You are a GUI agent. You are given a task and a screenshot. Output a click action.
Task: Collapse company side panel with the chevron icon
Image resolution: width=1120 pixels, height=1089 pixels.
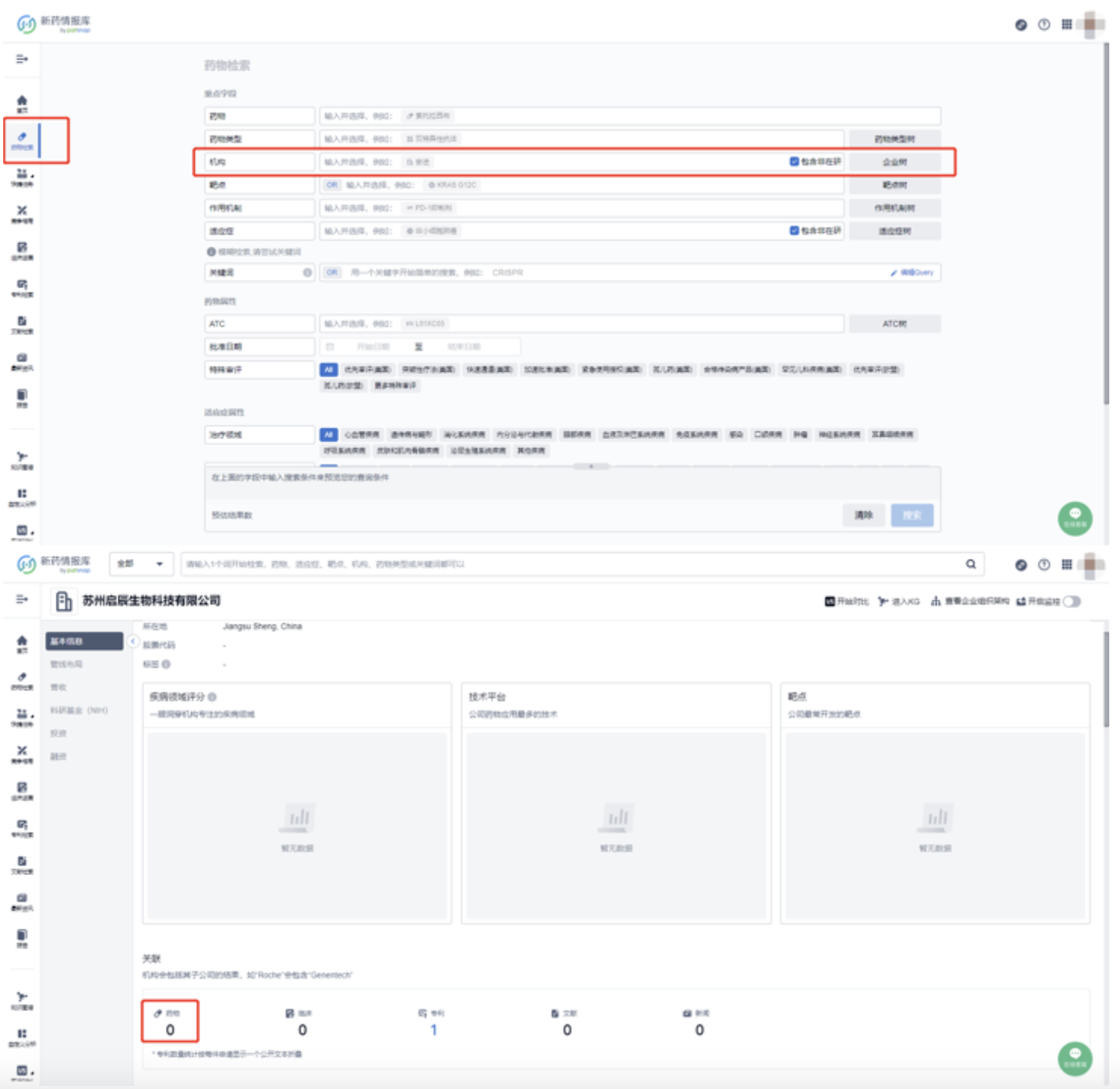click(133, 641)
